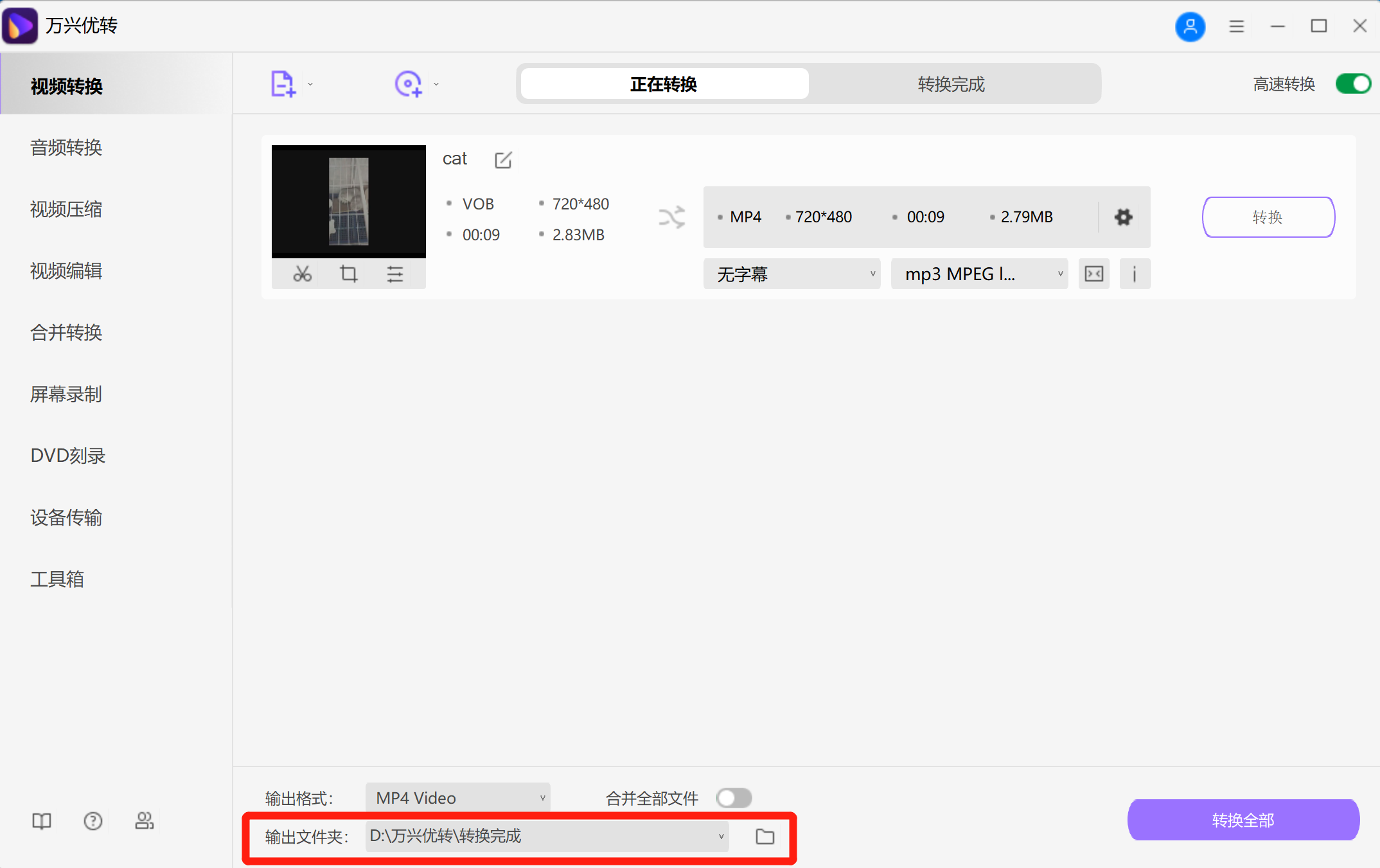Open the 无字幕 subtitle dropdown

click(x=792, y=274)
